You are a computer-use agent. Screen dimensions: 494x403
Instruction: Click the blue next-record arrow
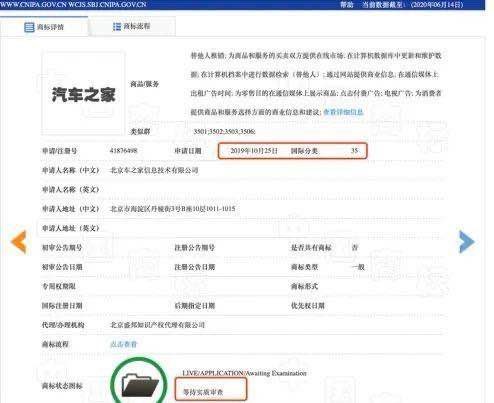click(467, 242)
